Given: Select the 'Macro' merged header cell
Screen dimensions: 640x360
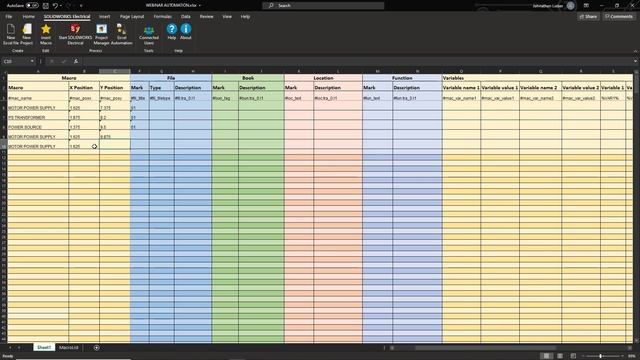Looking at the screenshot, I should [x=69, y=78].
